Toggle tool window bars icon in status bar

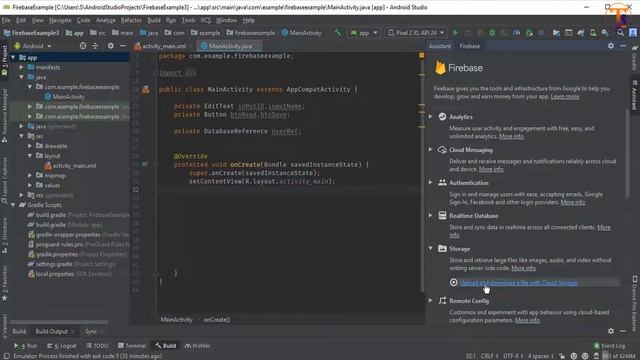(x=7, y=356)
